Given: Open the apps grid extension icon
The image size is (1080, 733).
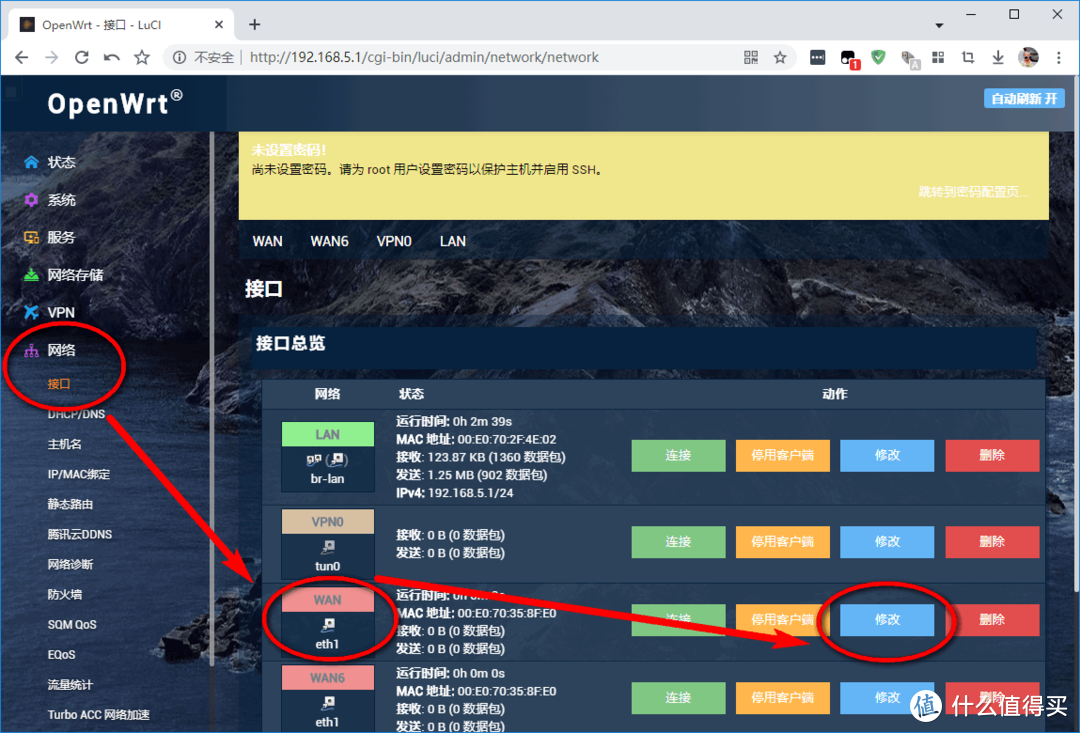Looking at the screenshot, I should (938, 57).
